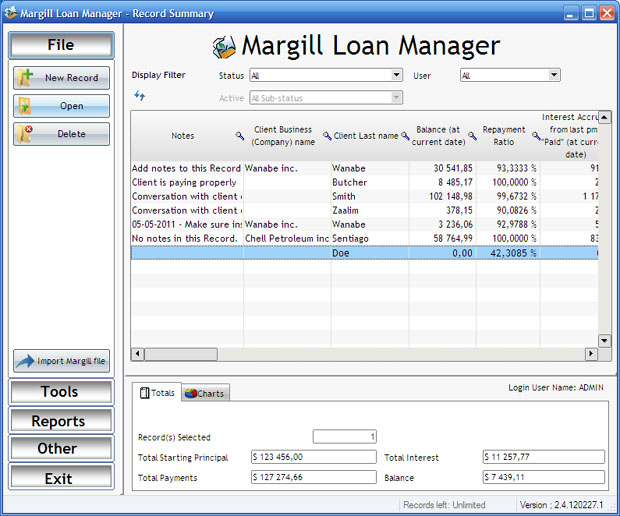Select the Butcher last name cell
This screenshot has width=620, height=516.
point(370,182)
